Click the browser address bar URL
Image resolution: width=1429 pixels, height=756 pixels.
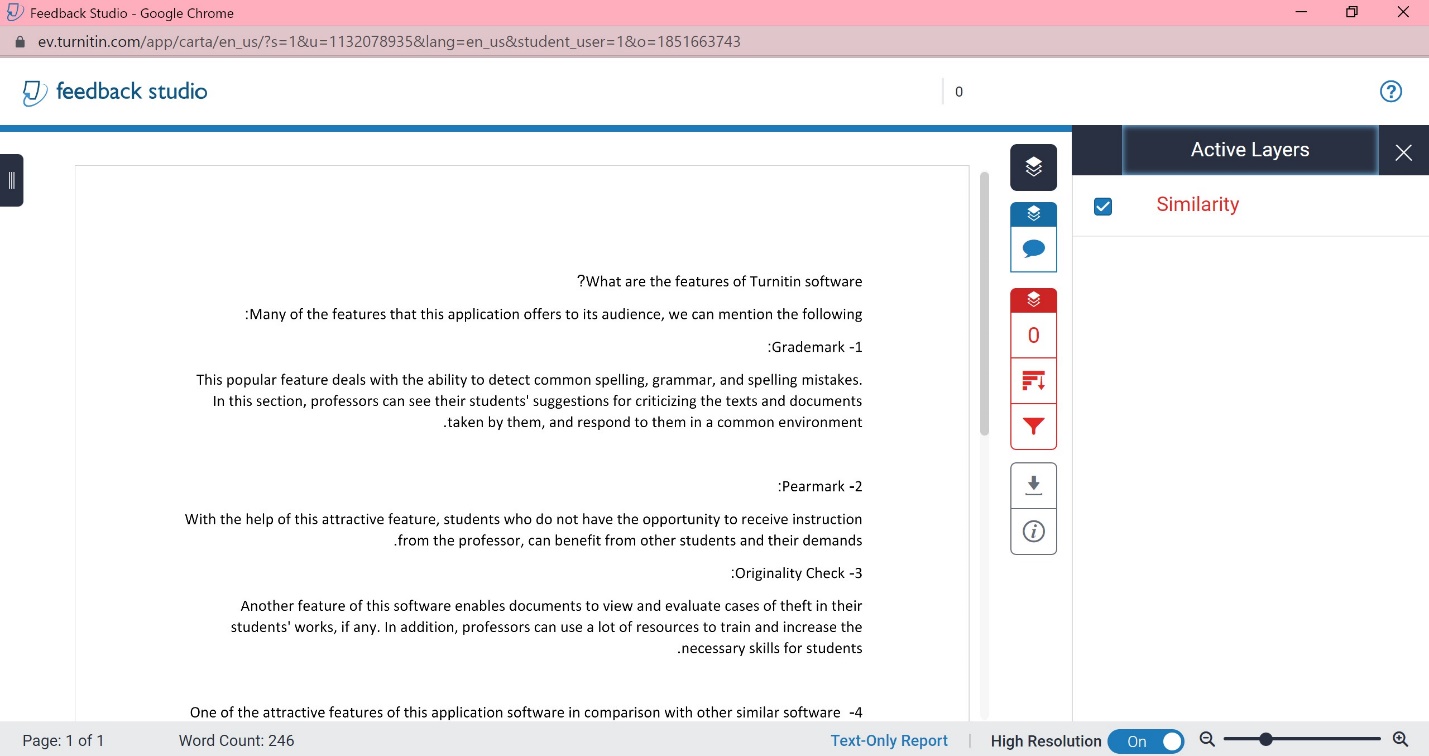tap(389, 42)
